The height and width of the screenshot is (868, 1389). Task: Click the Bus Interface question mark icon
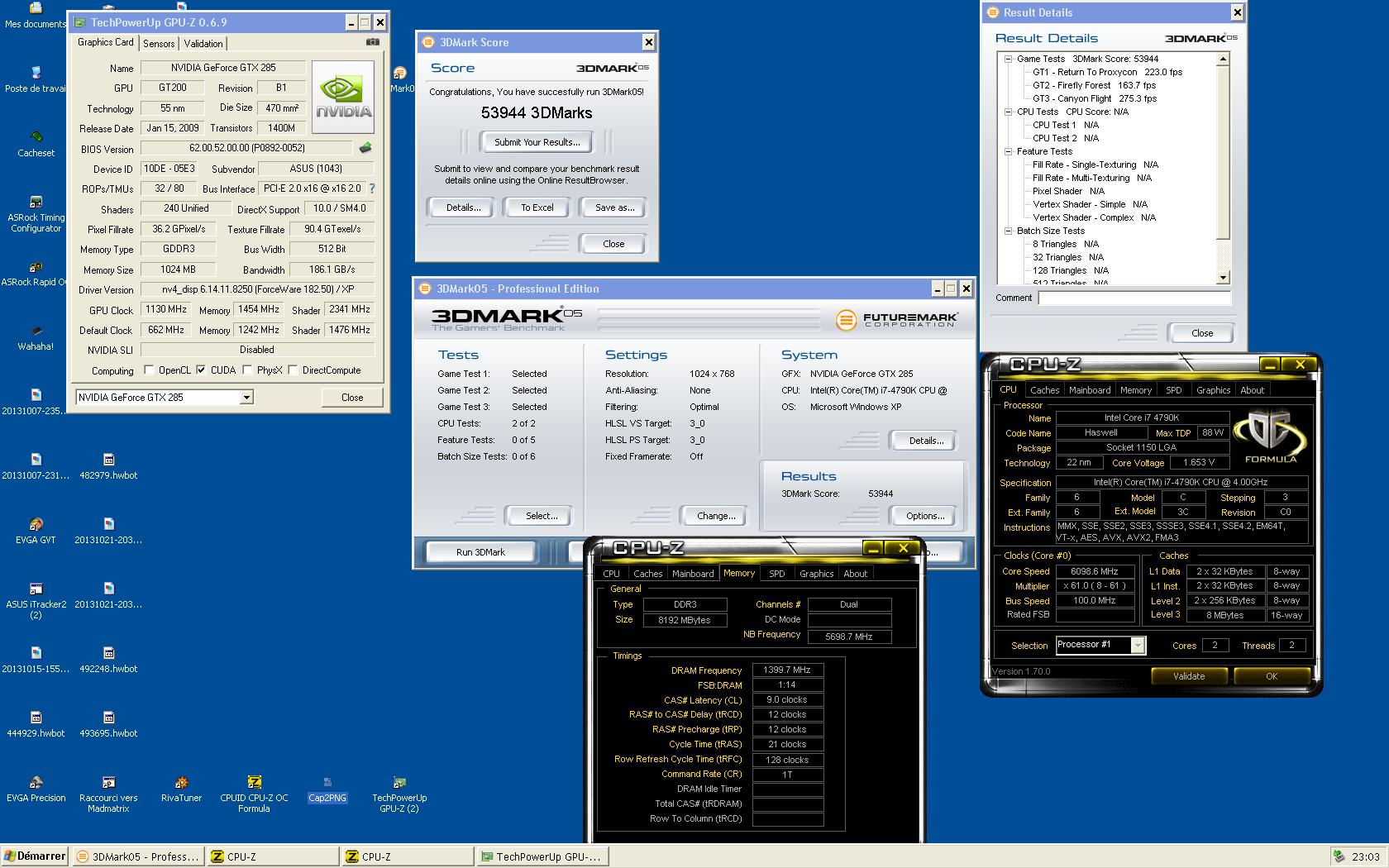[x=372, y=188]
